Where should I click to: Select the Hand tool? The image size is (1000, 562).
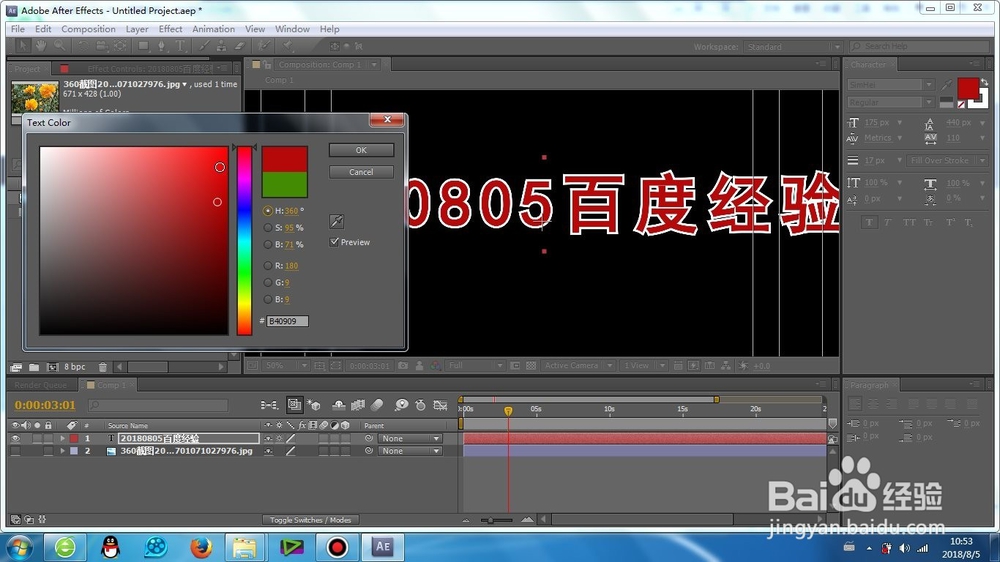(x=41, y=46)
